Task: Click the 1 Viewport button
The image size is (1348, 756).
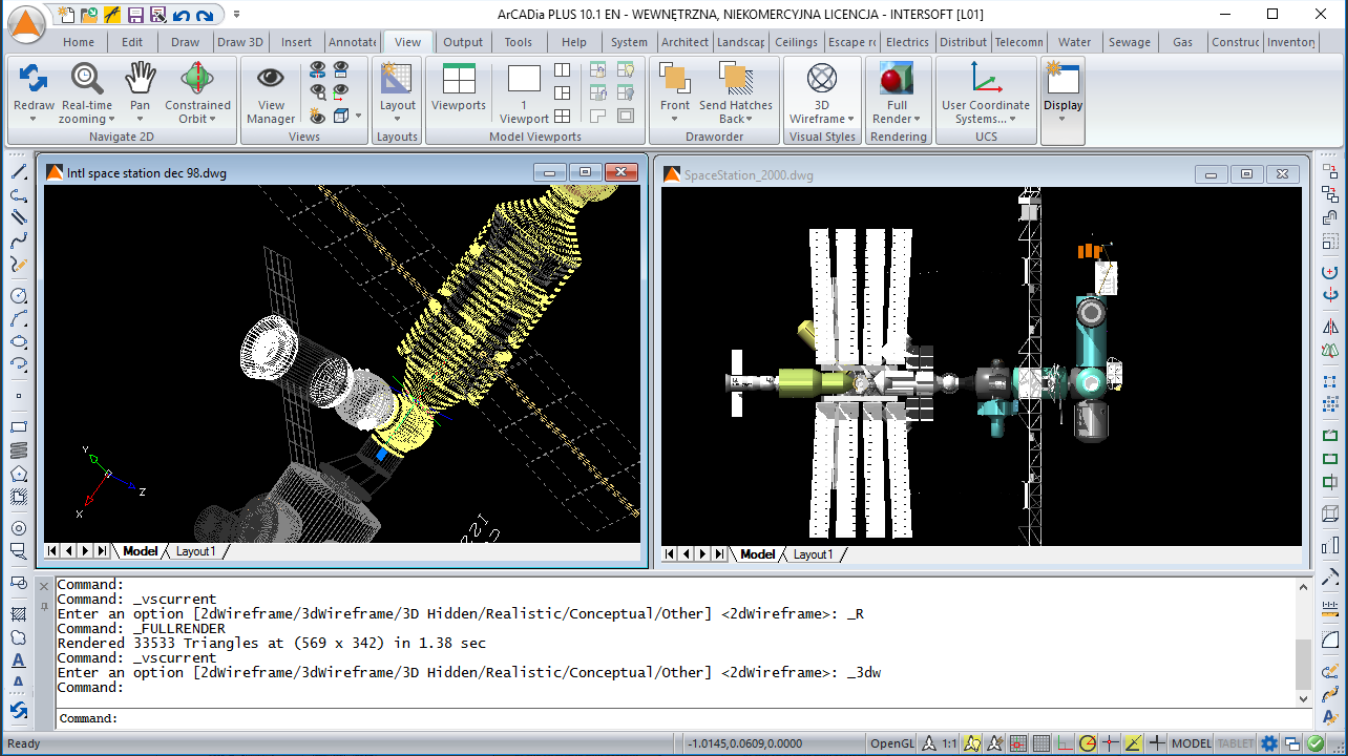Action: click(x=524, y=92)
